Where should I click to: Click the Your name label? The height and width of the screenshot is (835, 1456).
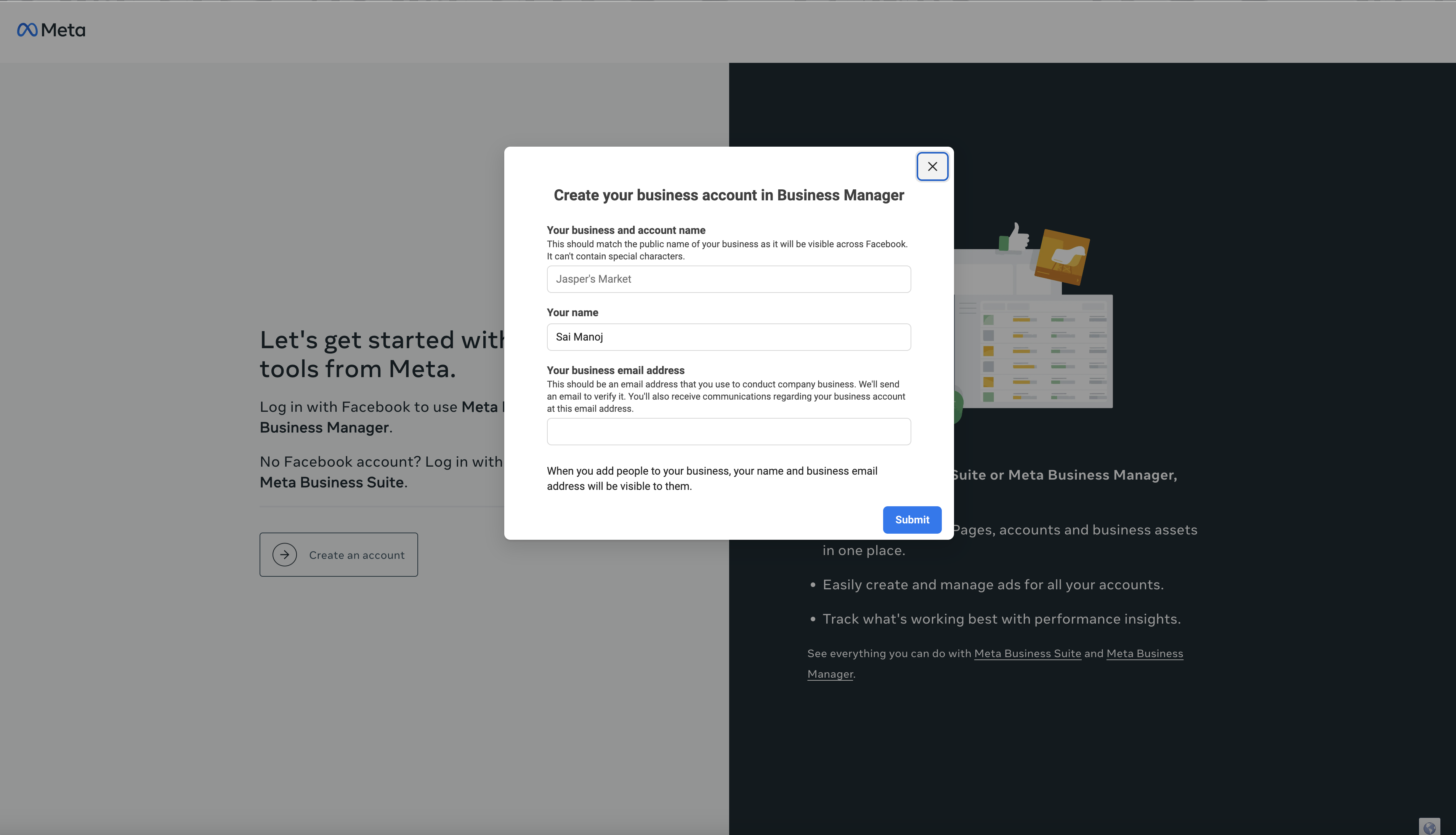[572, 312]
